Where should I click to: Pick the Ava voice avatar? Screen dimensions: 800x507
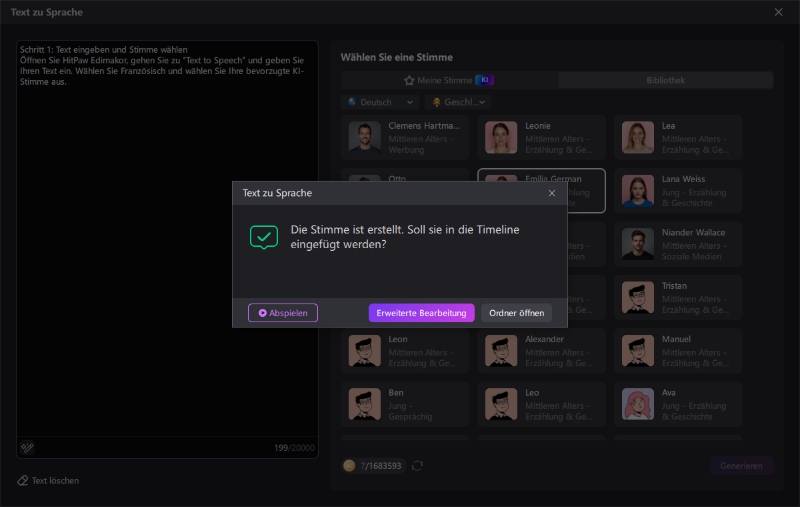point(638,404)
